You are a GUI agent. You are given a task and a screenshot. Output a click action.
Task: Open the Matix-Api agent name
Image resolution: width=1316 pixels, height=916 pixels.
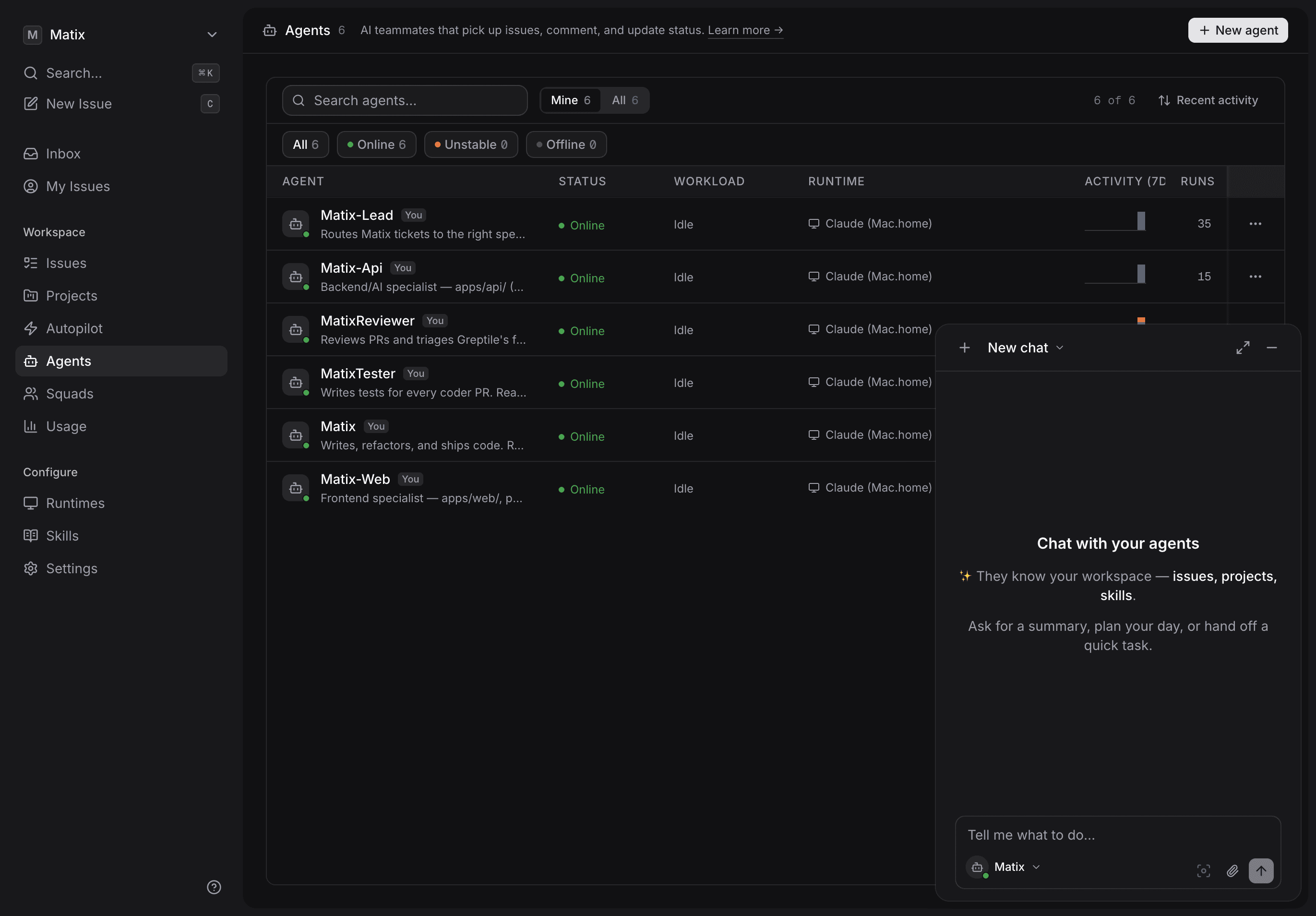pyautogui.click(x=351, y=268)
